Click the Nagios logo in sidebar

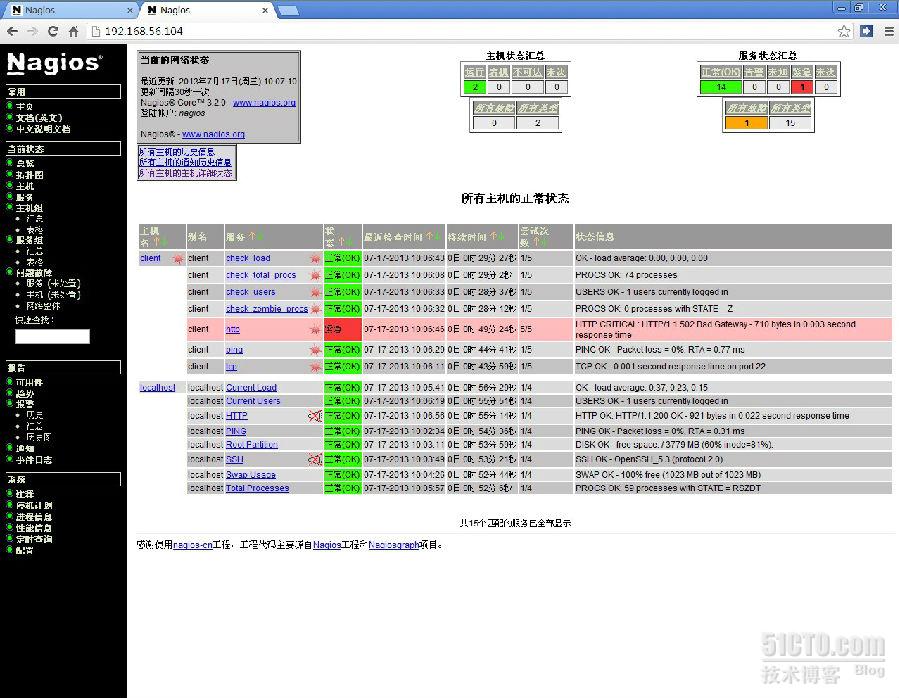pyautogui.click(x=55, y=63)
